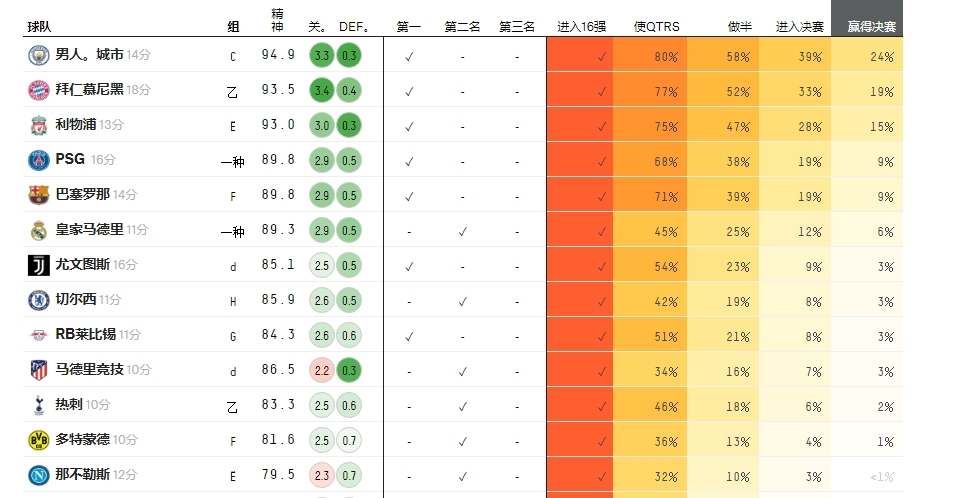This screenshot has height=498, width=979.
Task: Click the Borussia Dortmund crest icon
Action: pos(38,440)
